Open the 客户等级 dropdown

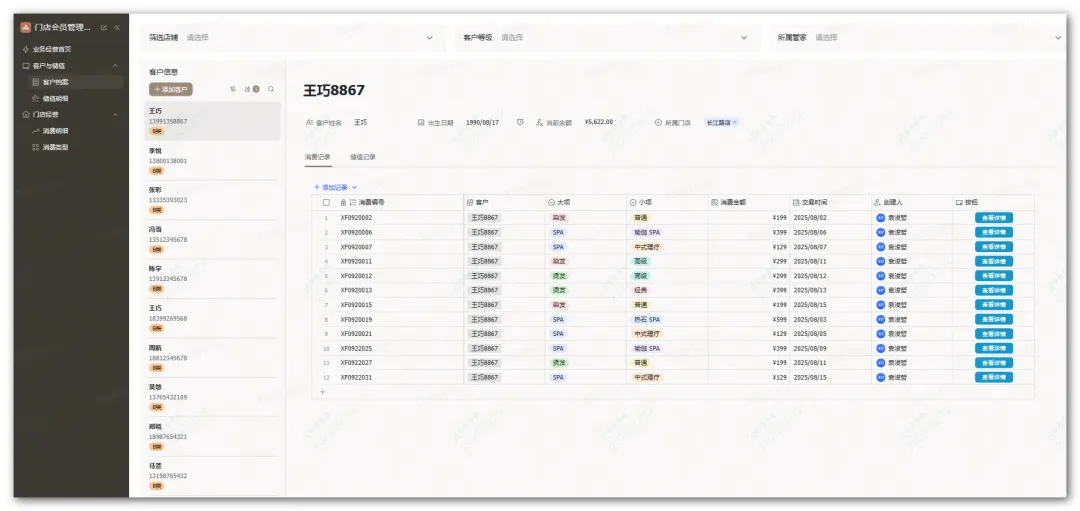[608, 38]
